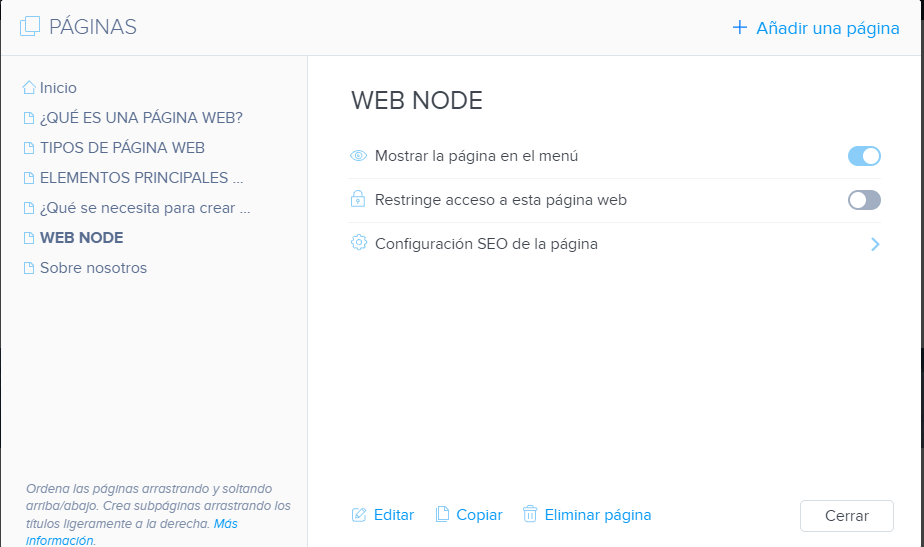
Task: Click the page icon next to TIPOS DE PÁGINA WEB
Action: click(x=29, y=148)
